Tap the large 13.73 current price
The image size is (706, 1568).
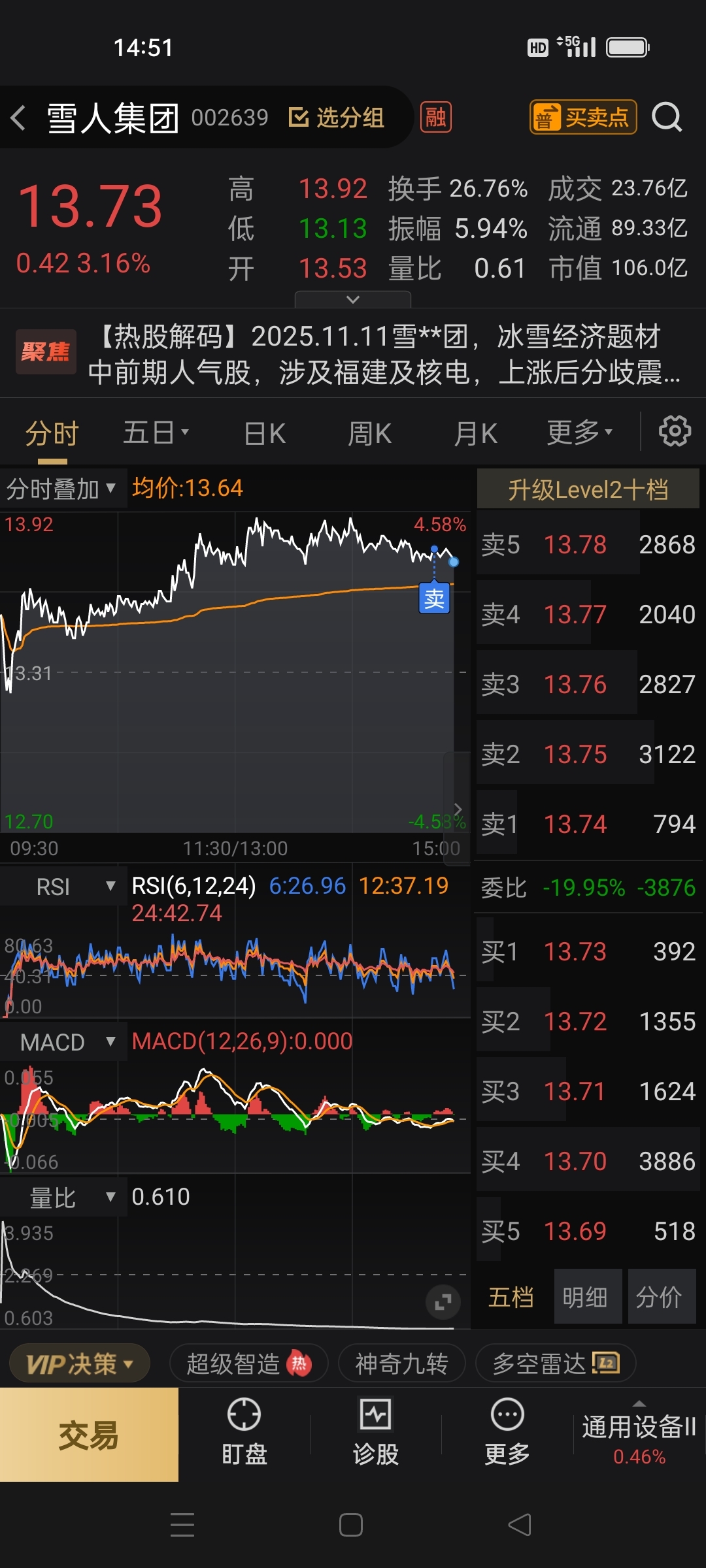pyautogui.click(x=90, y=206)
